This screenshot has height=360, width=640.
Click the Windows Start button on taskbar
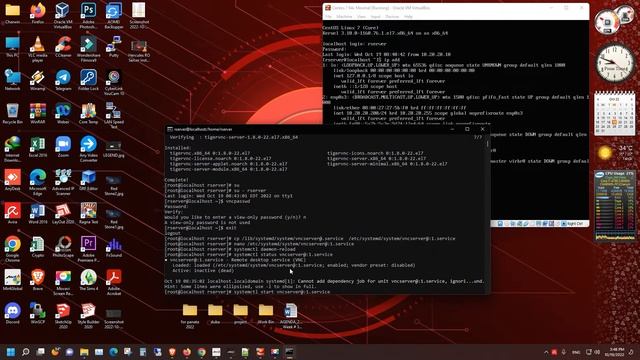coord(11,352)
